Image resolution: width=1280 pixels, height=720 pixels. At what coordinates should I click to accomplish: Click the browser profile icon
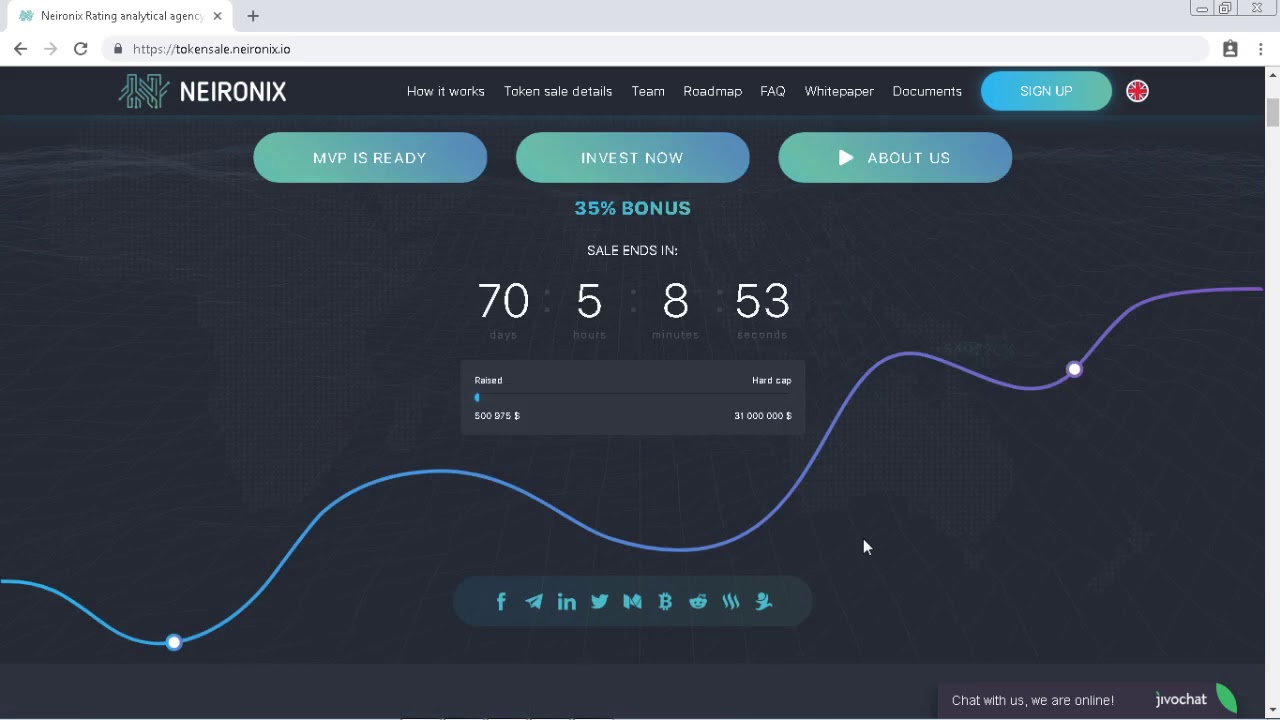[x=1230, y=49]
